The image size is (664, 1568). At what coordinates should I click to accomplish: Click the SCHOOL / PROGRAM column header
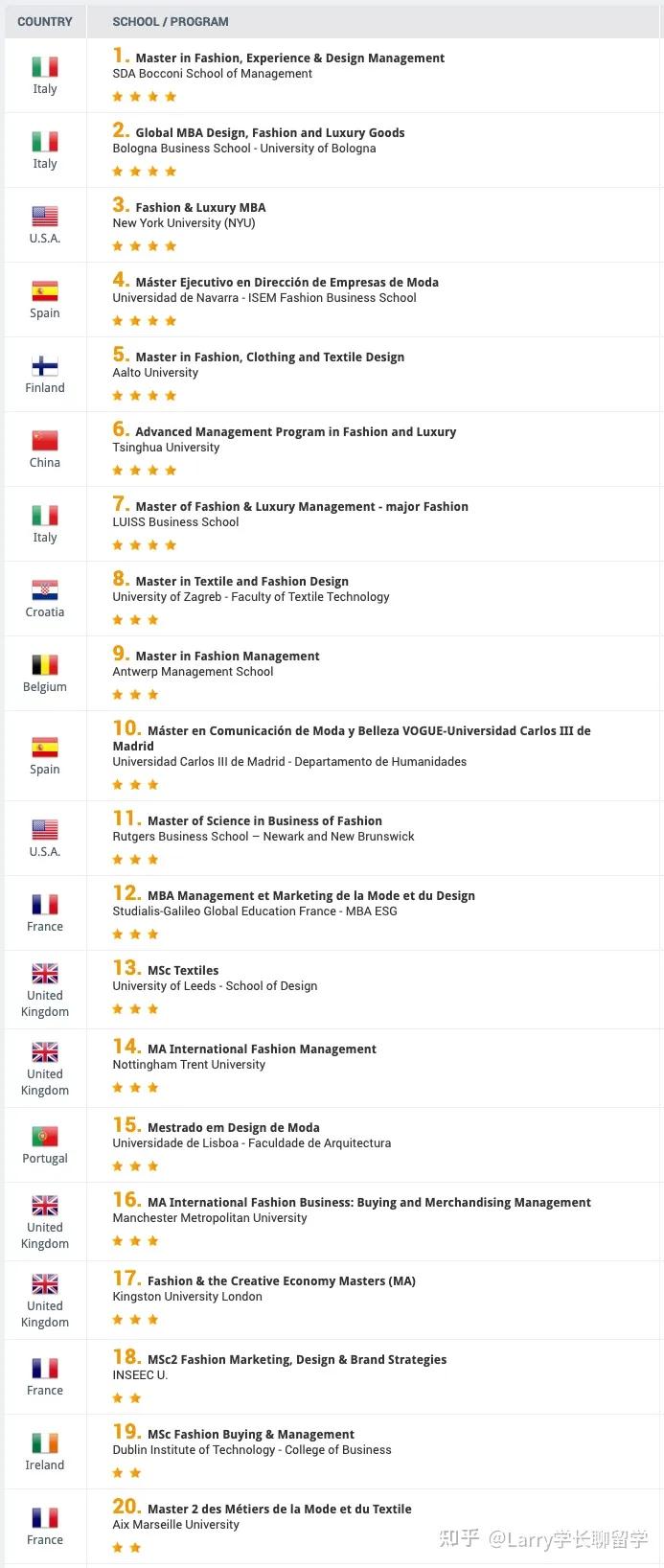click(171, 21)
